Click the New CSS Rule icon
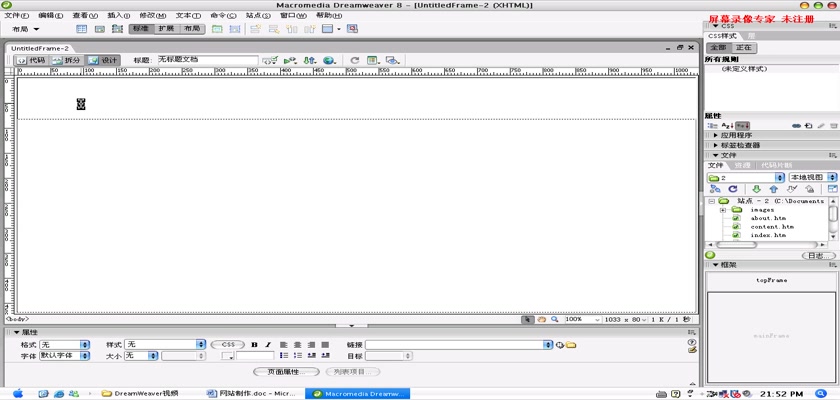This screenshot has width=840, height=400. pos(808,125)
